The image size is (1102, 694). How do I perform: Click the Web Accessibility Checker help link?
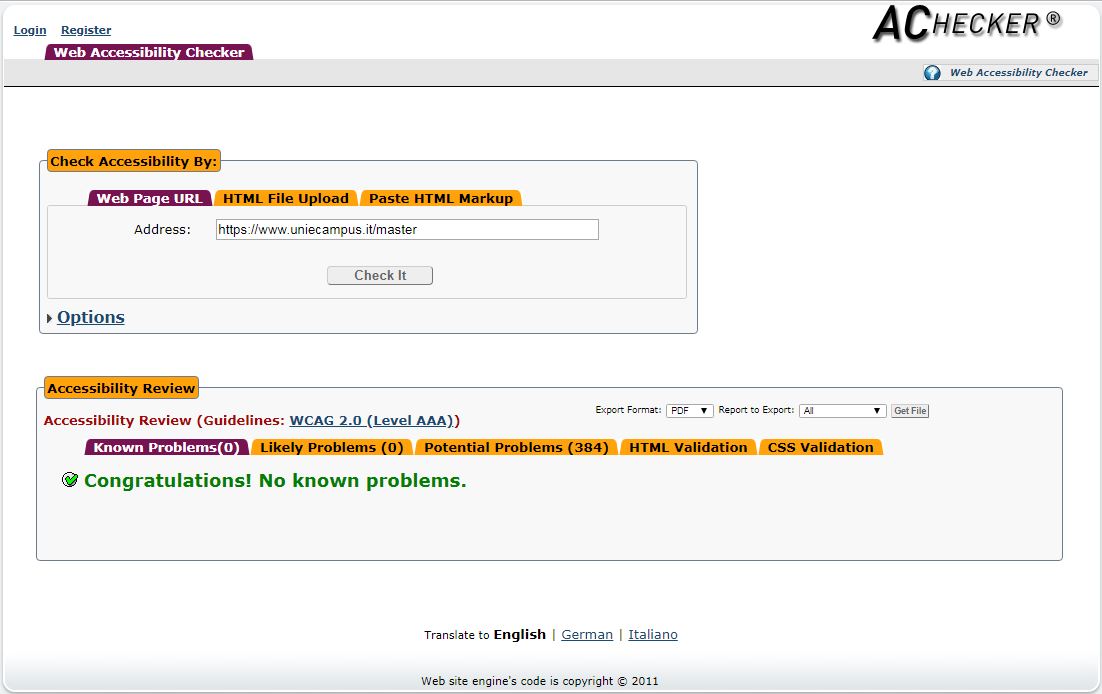pyautogui.click(x=1018, y=72)
